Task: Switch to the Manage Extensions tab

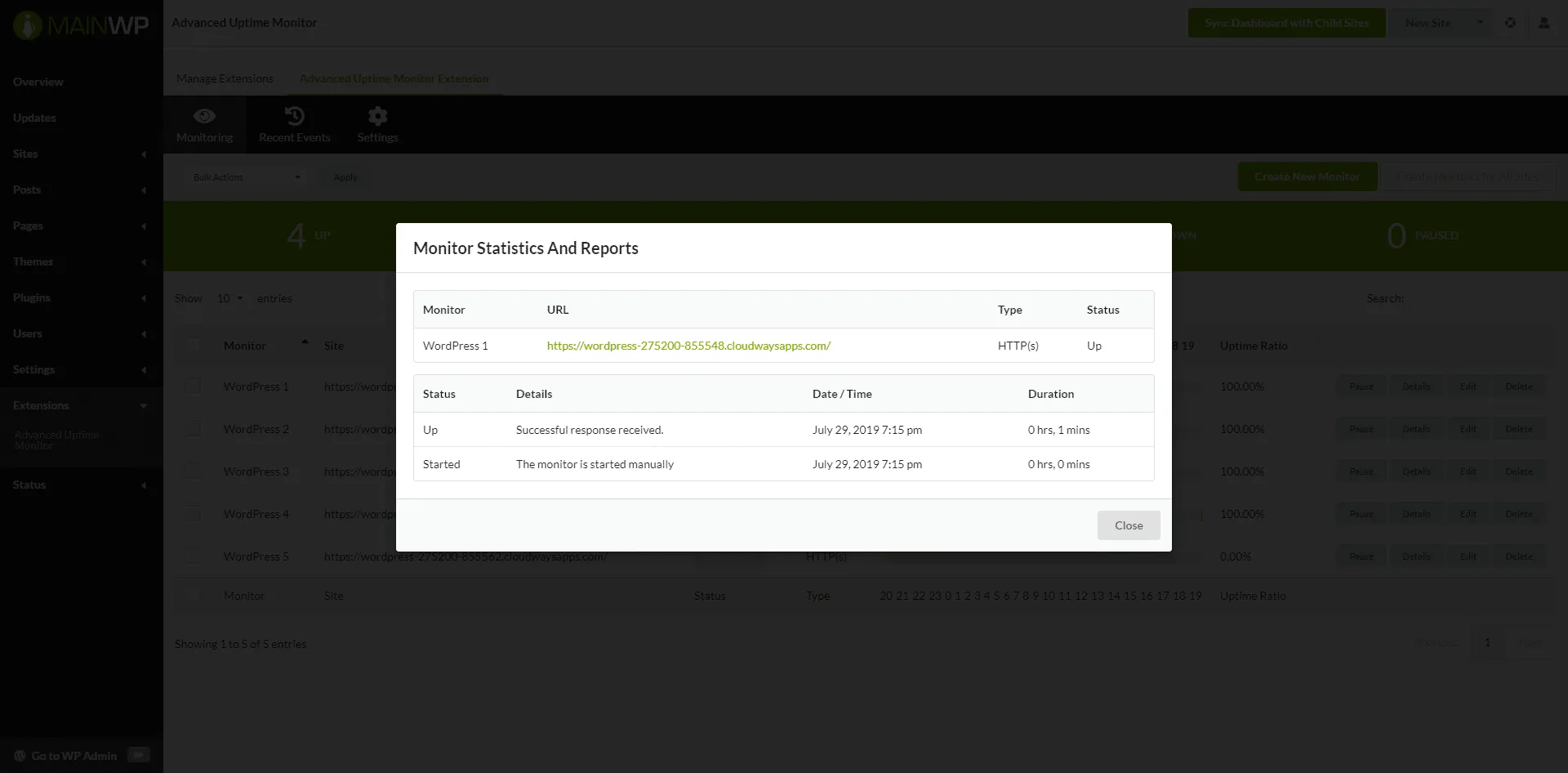Action: (225, 78)
